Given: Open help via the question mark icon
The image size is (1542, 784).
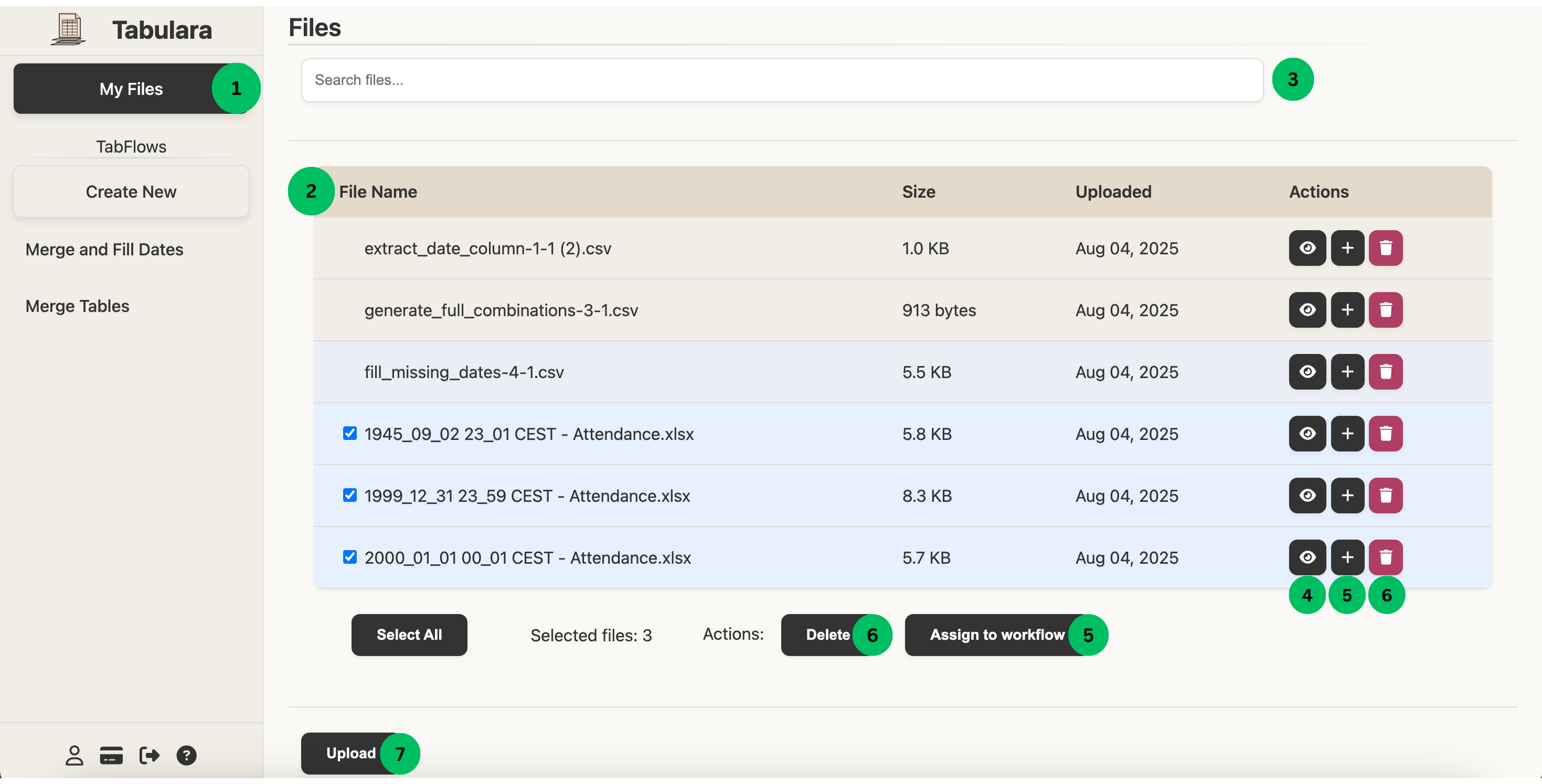Looking at the screenshot, I should click(x=187, y=755).
